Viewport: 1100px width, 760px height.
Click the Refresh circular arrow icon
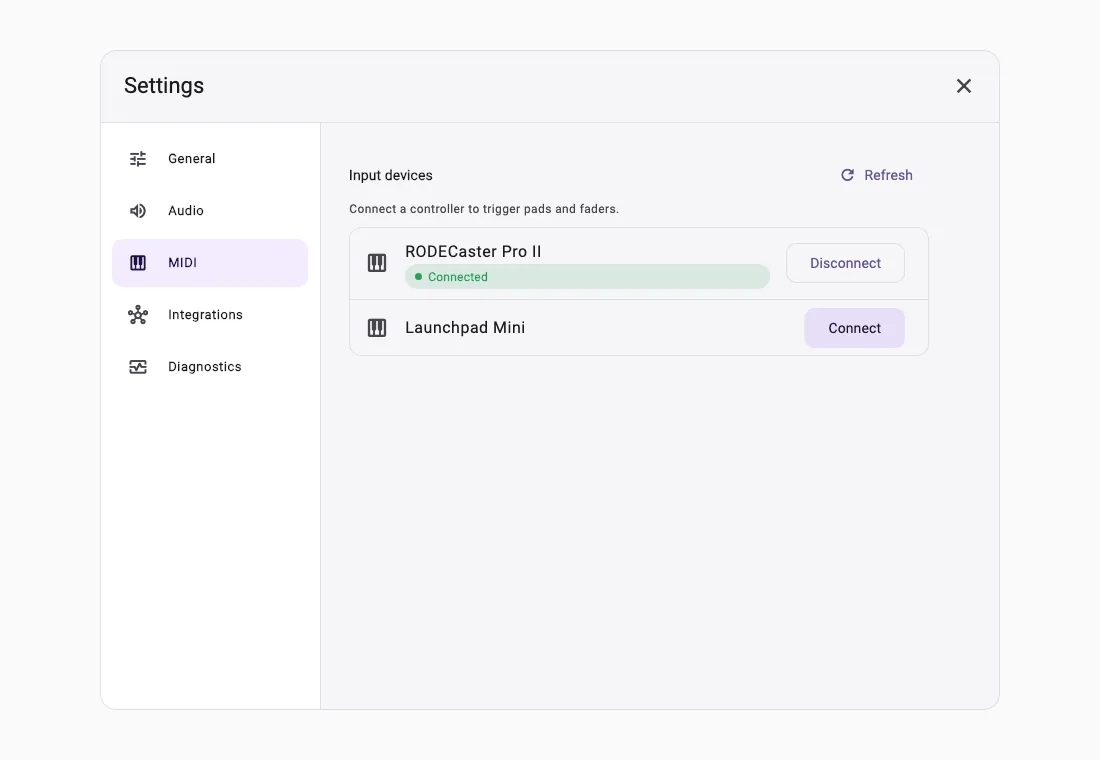(x=847, y=175)
